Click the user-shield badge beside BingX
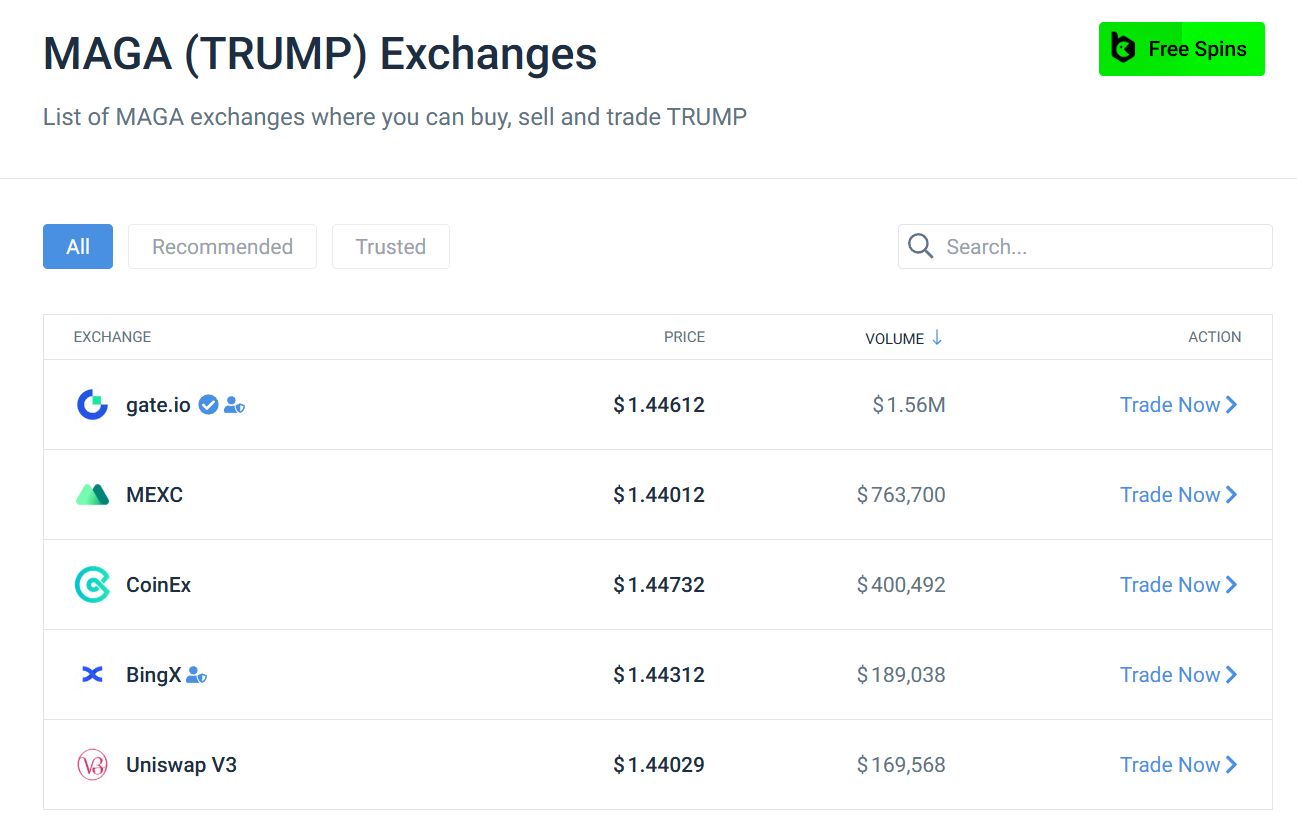This screenshot has height=826, width=1297. (x=197, y=675)
